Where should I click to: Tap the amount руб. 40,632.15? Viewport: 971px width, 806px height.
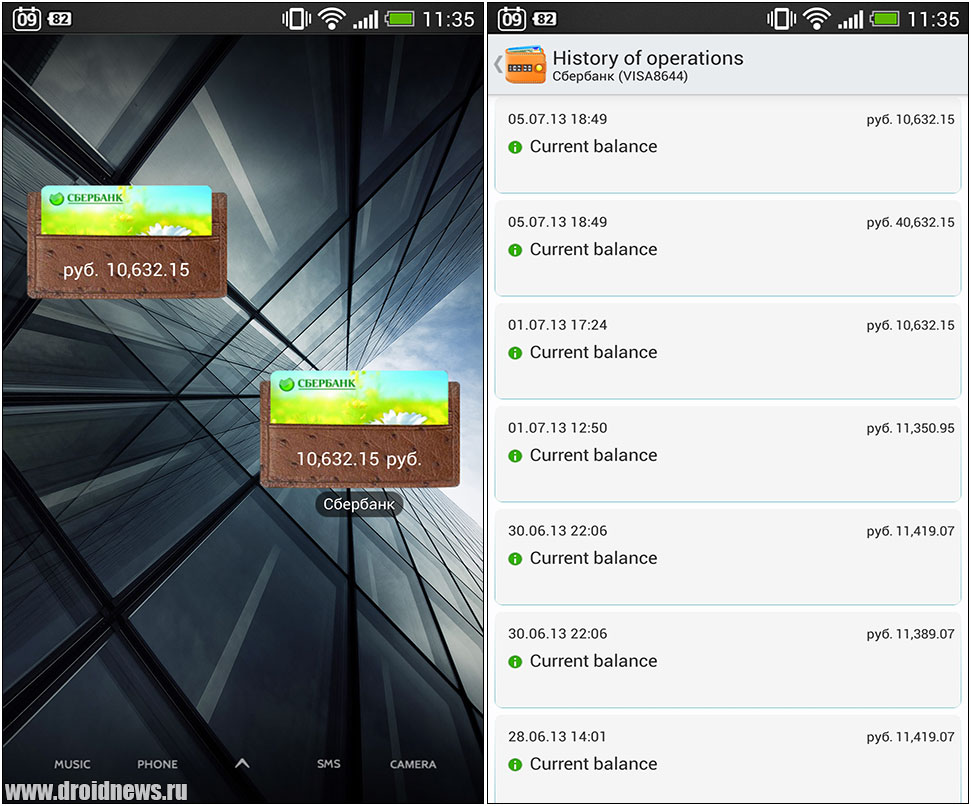[910, 222]
